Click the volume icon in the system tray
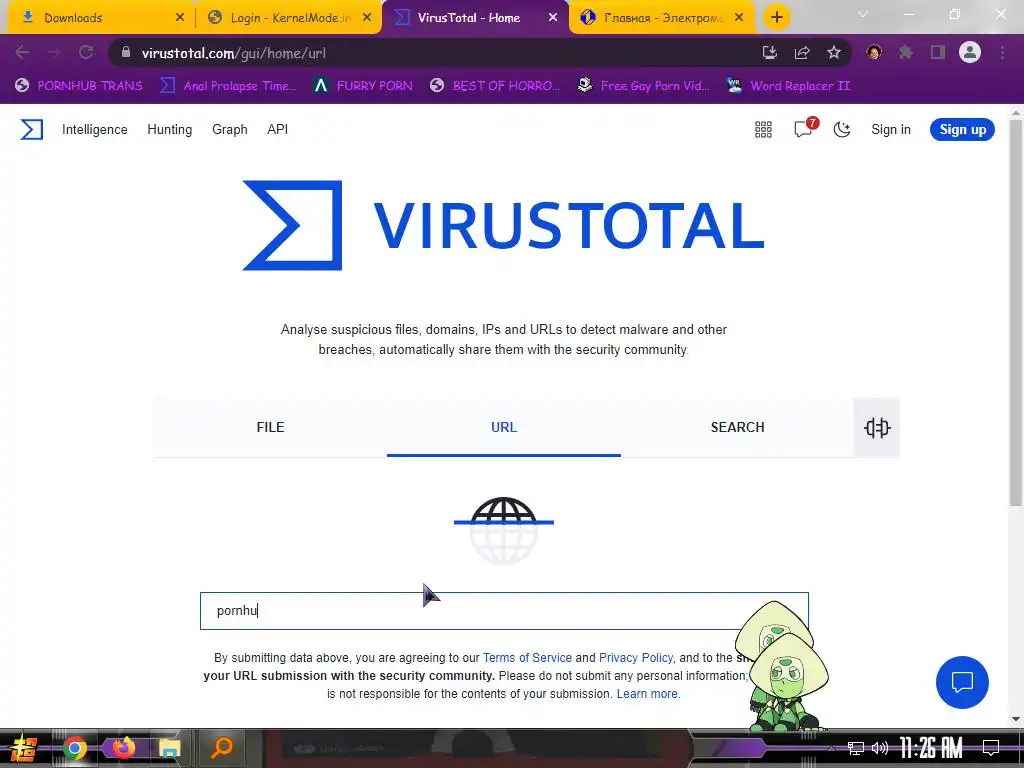 [x=880, y=748]
